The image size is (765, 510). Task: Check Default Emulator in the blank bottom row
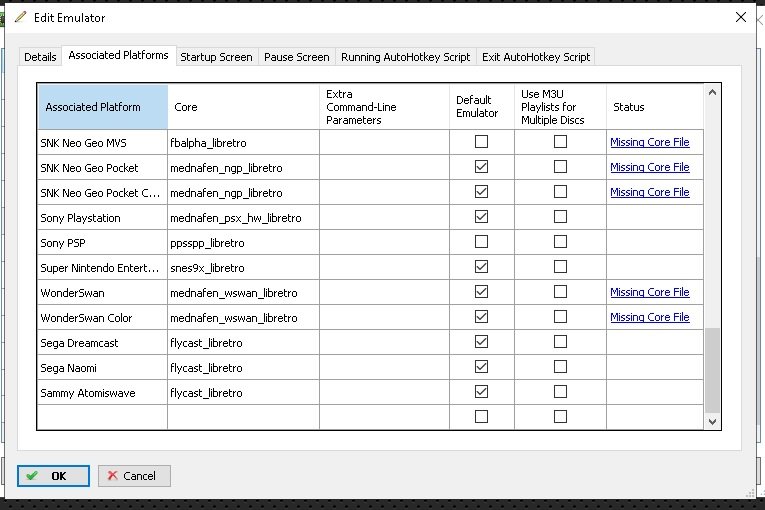click(481, 416)
